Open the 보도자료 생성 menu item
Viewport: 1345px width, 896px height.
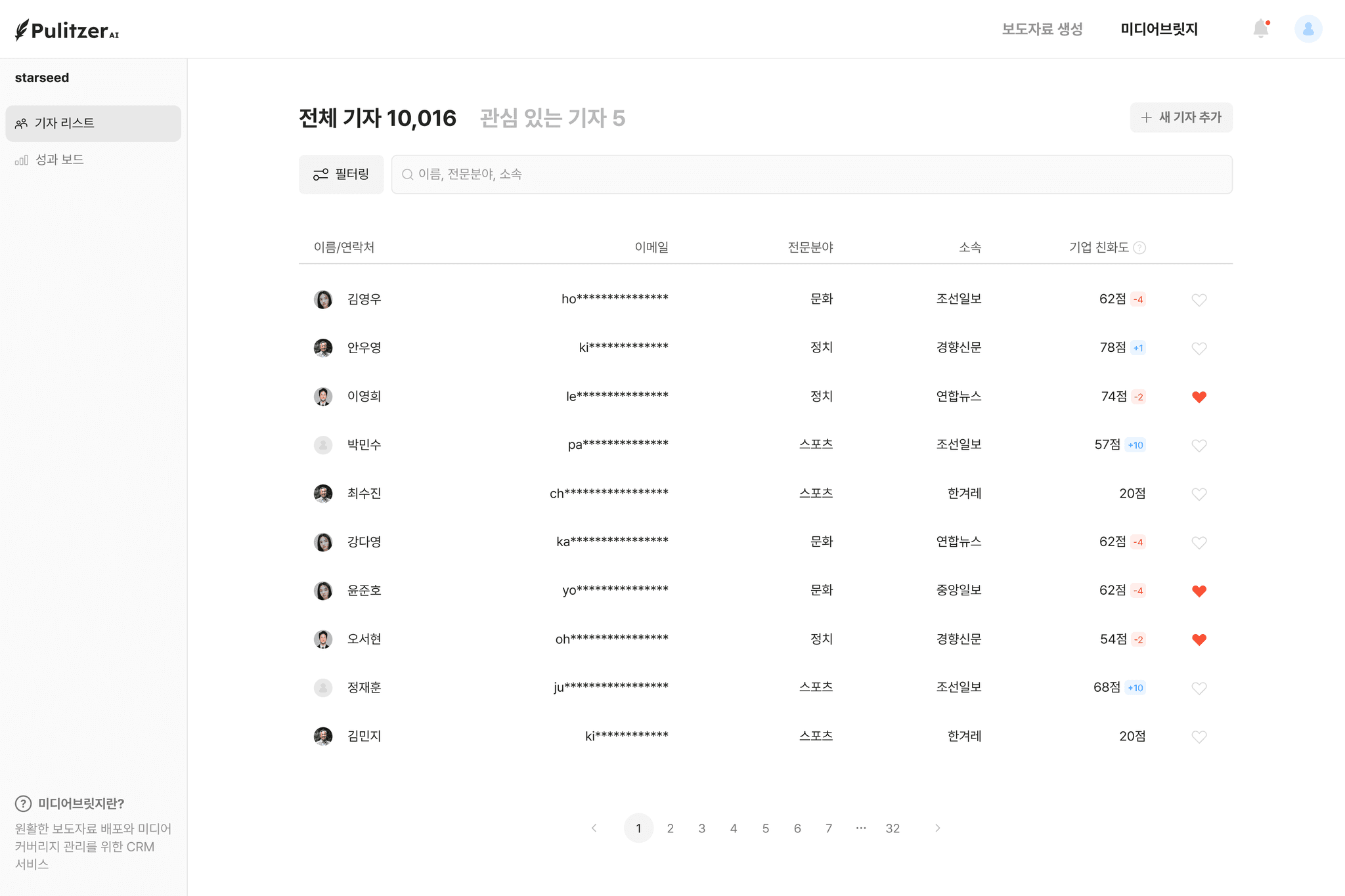tap(1042, 29)
